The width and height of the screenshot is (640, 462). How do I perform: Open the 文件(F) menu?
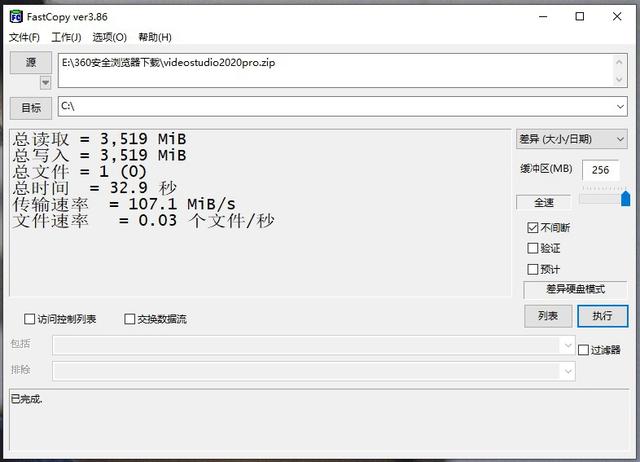(24, 38)
